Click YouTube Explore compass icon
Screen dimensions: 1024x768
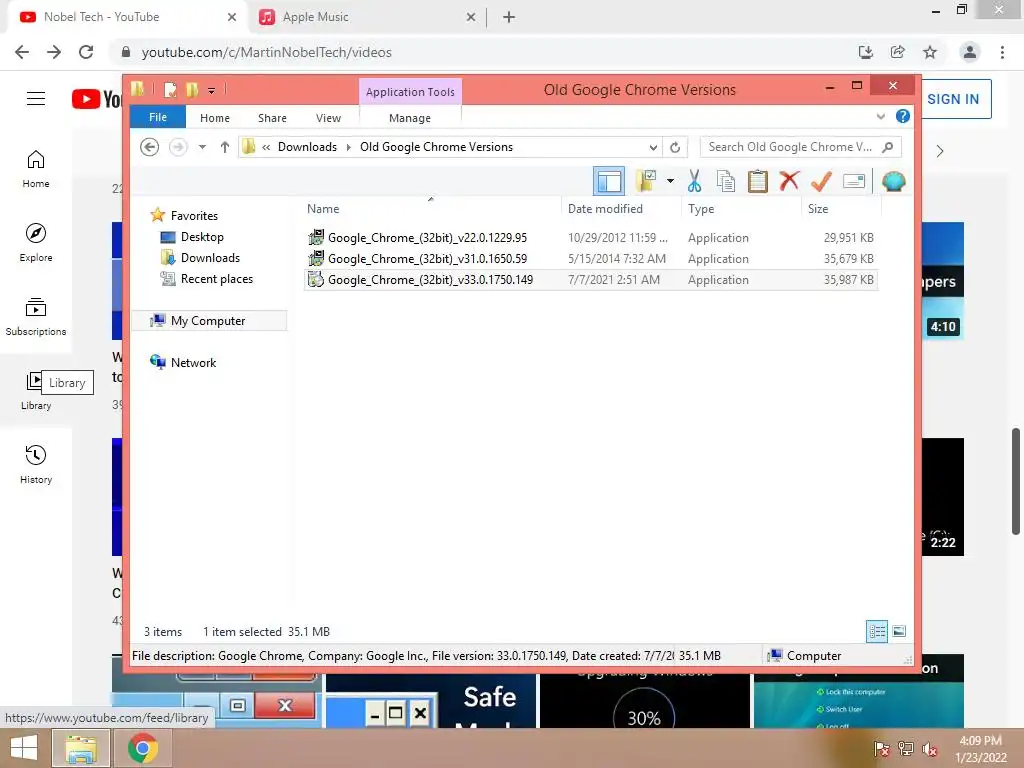point(36,242)
